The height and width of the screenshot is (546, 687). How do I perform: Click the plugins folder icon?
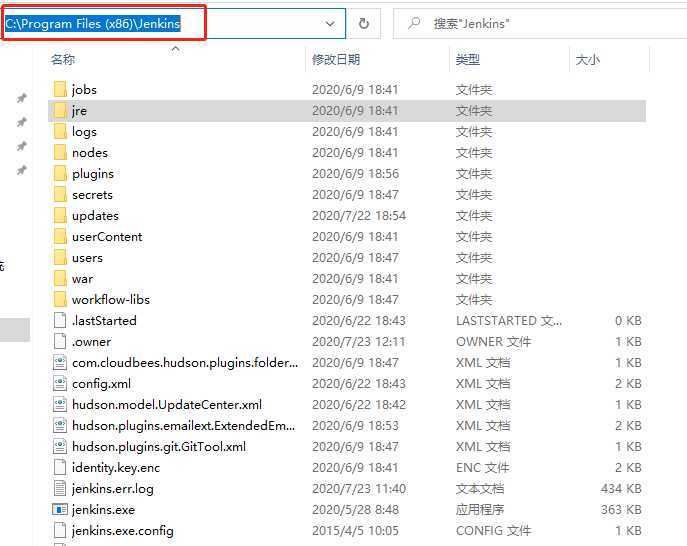point(60,174)
